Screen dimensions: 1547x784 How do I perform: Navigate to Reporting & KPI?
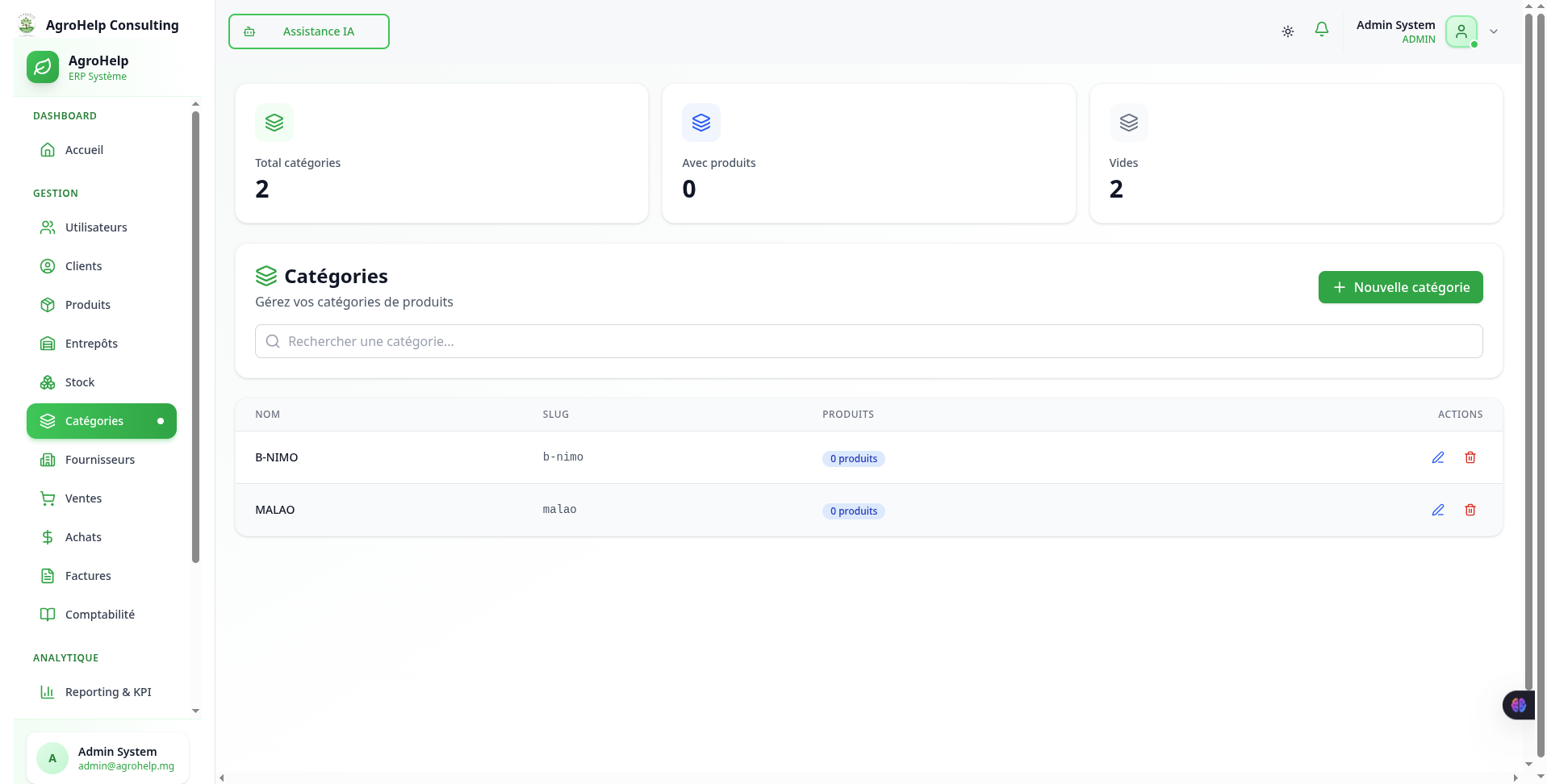108,692
